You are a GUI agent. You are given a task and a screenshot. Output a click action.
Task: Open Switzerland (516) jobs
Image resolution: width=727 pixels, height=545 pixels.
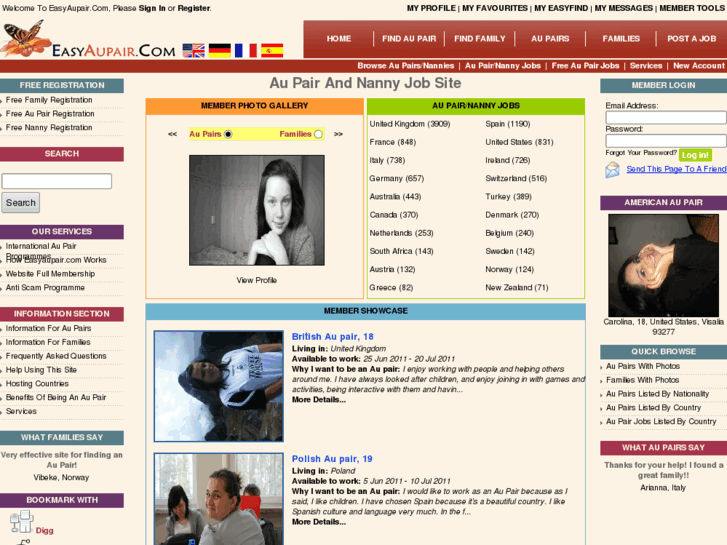(516, 179)
